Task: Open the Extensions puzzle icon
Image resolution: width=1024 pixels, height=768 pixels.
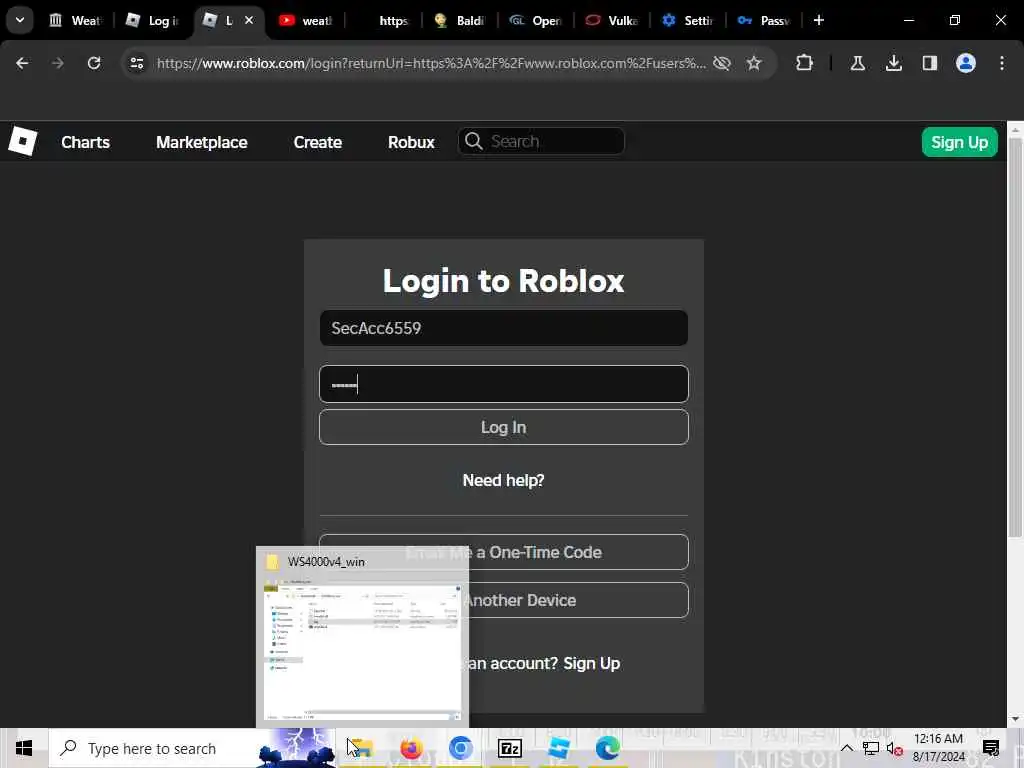Action: [805, 63]
